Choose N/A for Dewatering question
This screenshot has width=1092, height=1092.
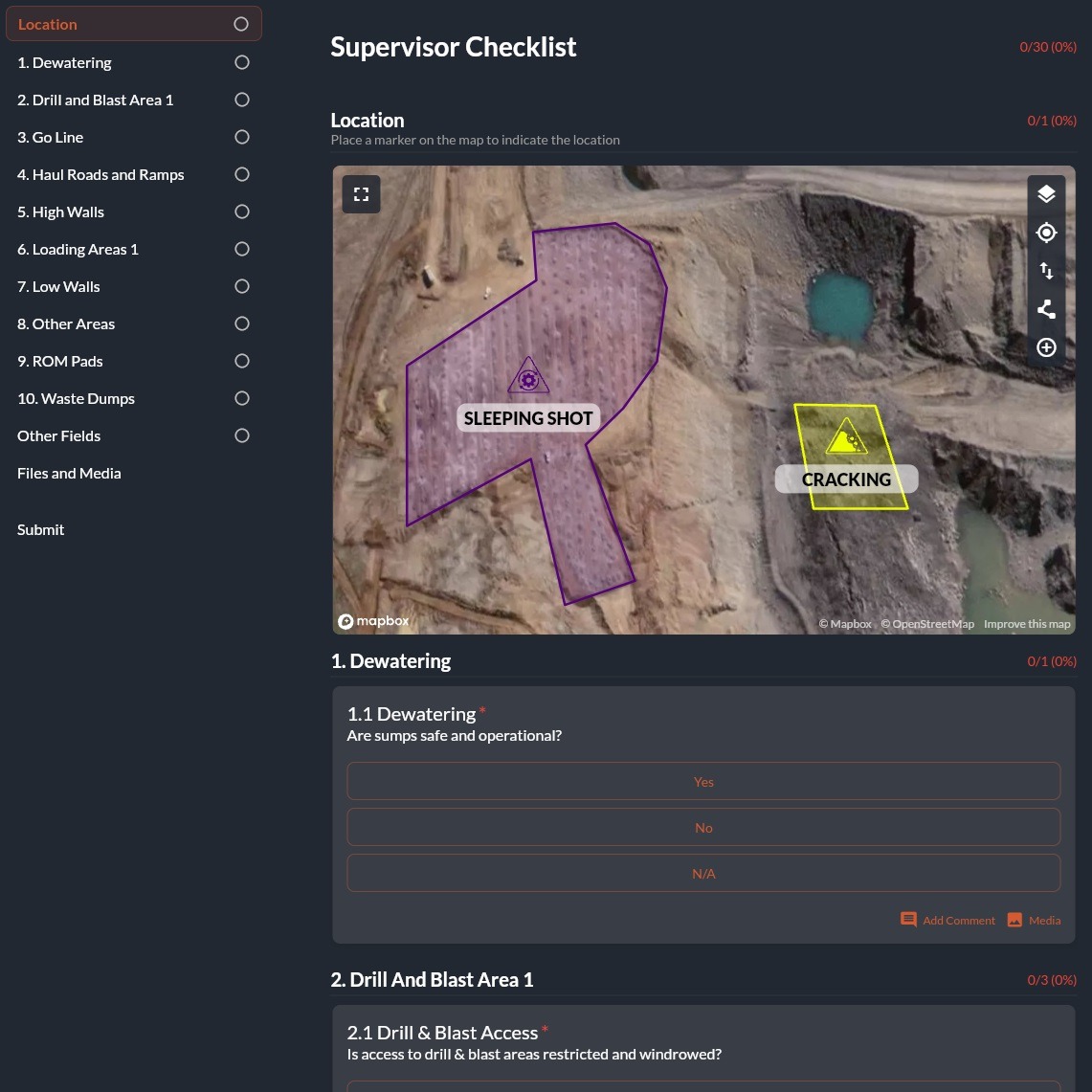click(703, 874)
